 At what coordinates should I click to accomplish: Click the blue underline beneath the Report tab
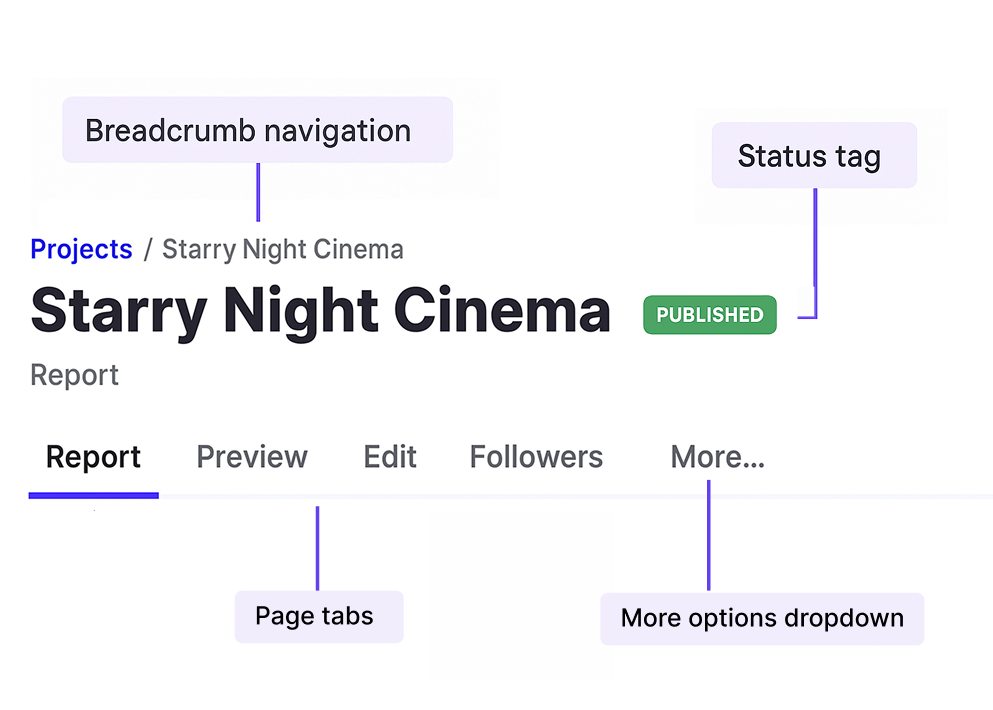click(93, 494)
